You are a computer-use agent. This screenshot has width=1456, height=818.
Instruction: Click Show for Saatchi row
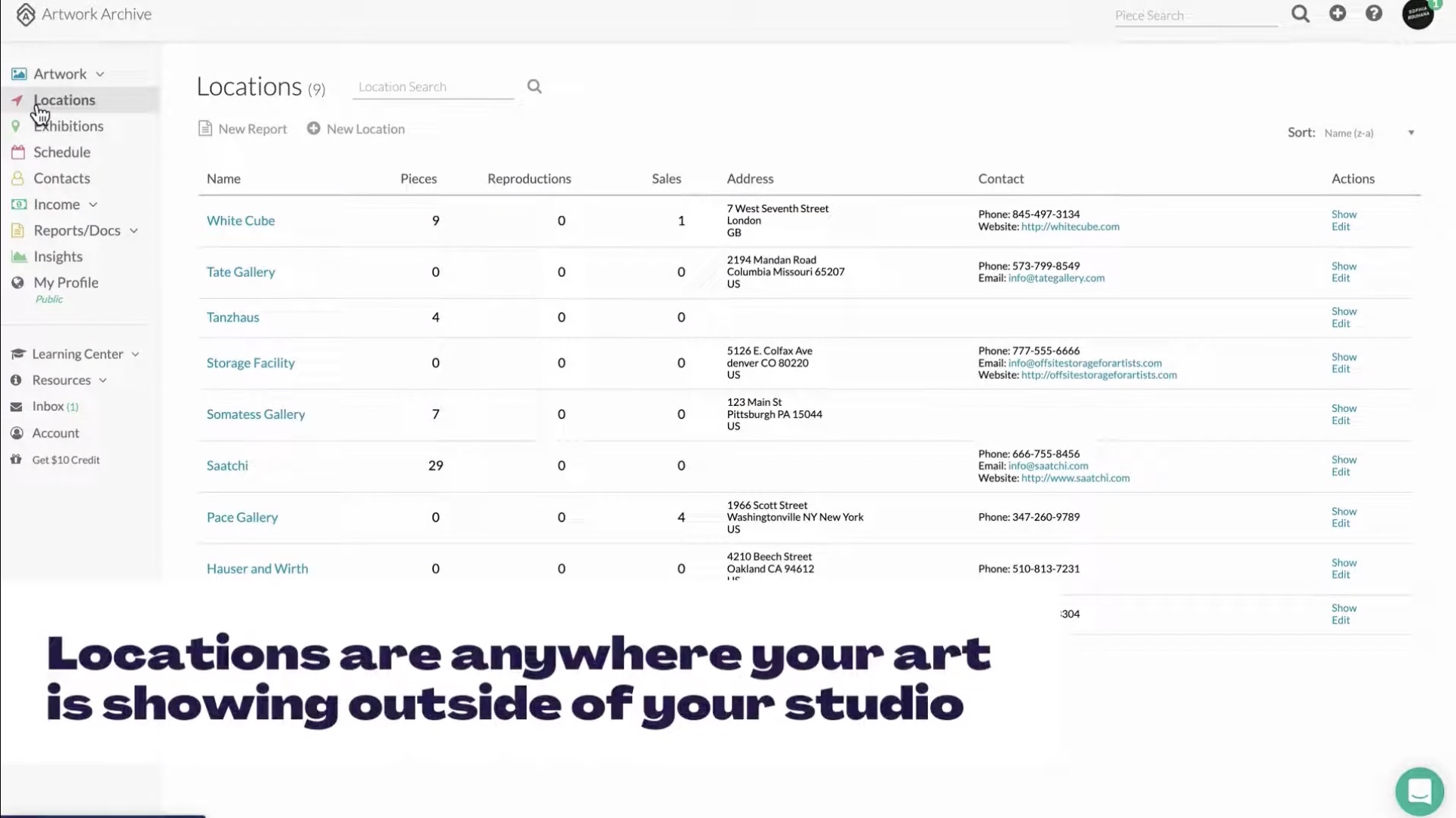[1344, 460]
